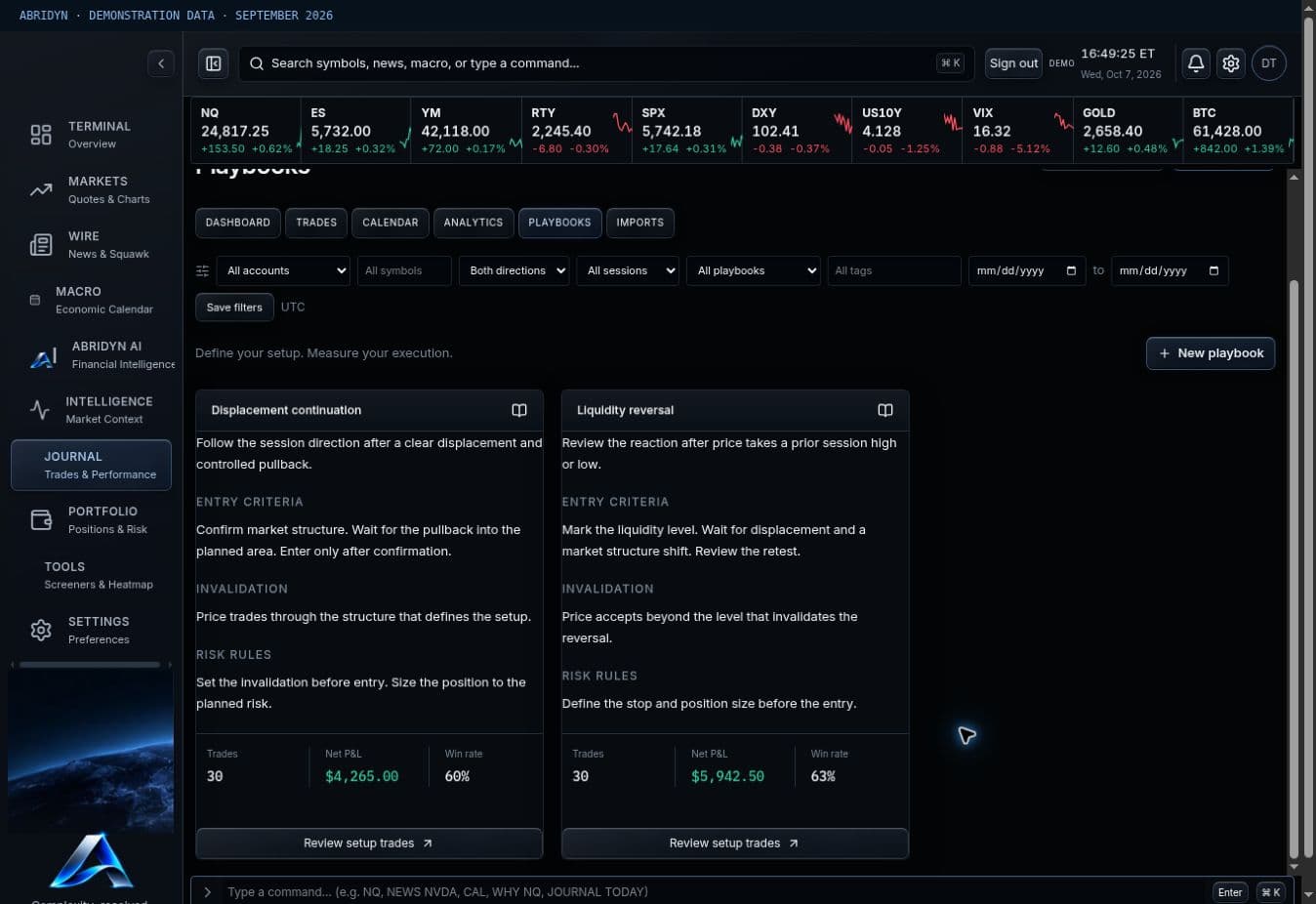Open the All sessions dropdown
Viewport: 1316px width, 904px height.
(628, 270)
